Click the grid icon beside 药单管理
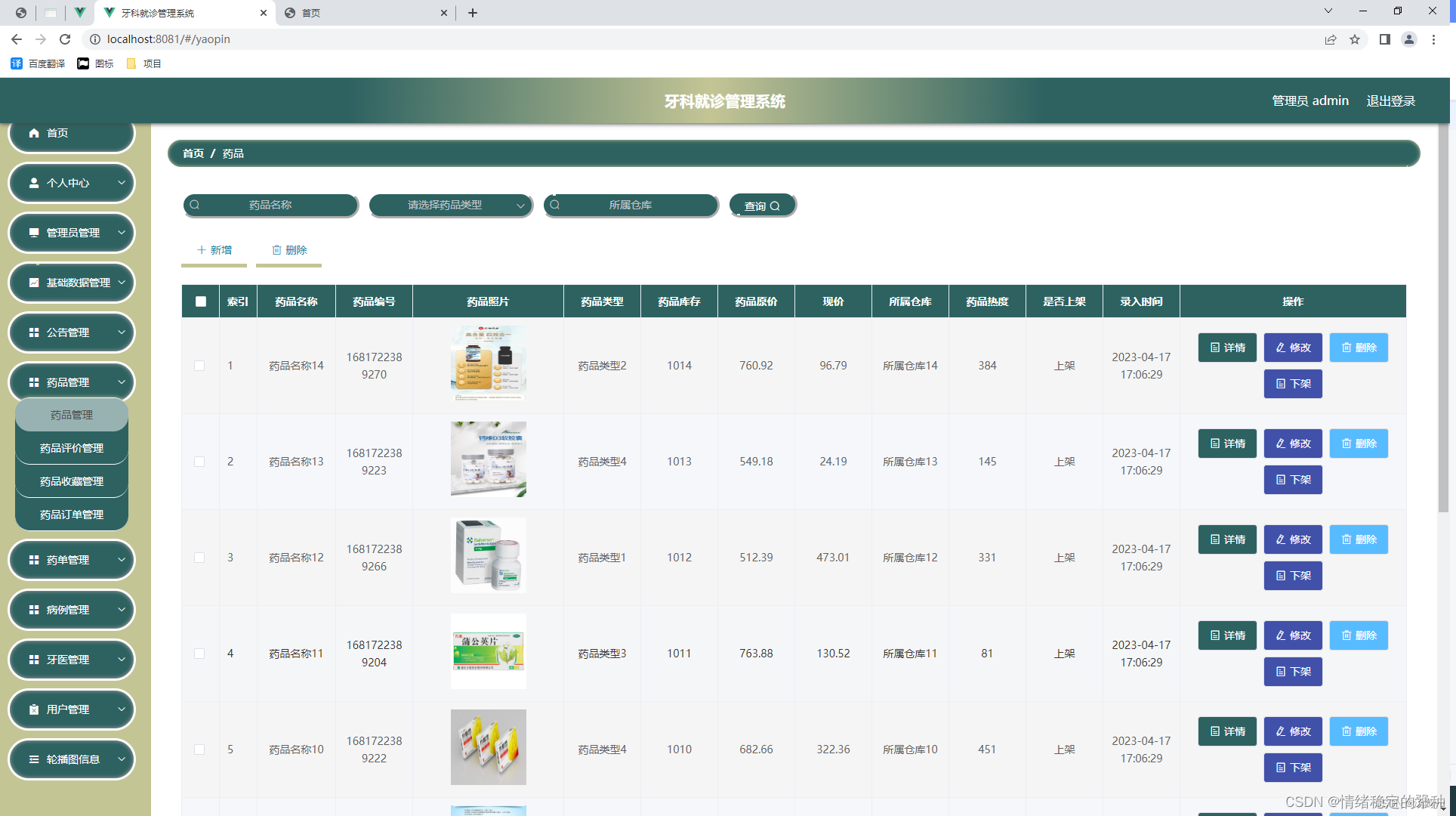The height and width of the screenshot is (816, 1456). point(34,560)
